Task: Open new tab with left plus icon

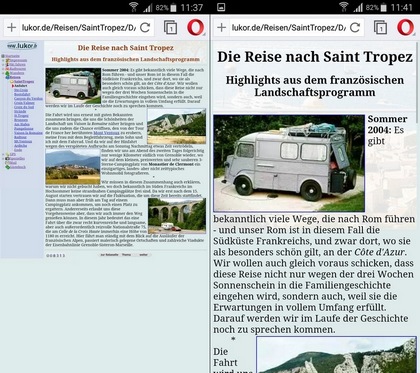Action: point(12,27)
